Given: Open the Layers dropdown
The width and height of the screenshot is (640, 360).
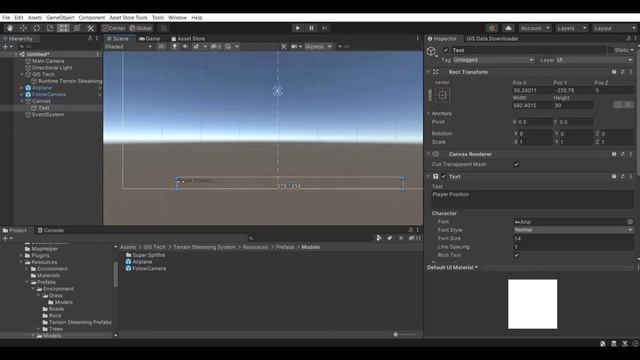Looking at the screenshot, I should pyautogui.click(x=572, y=28).
